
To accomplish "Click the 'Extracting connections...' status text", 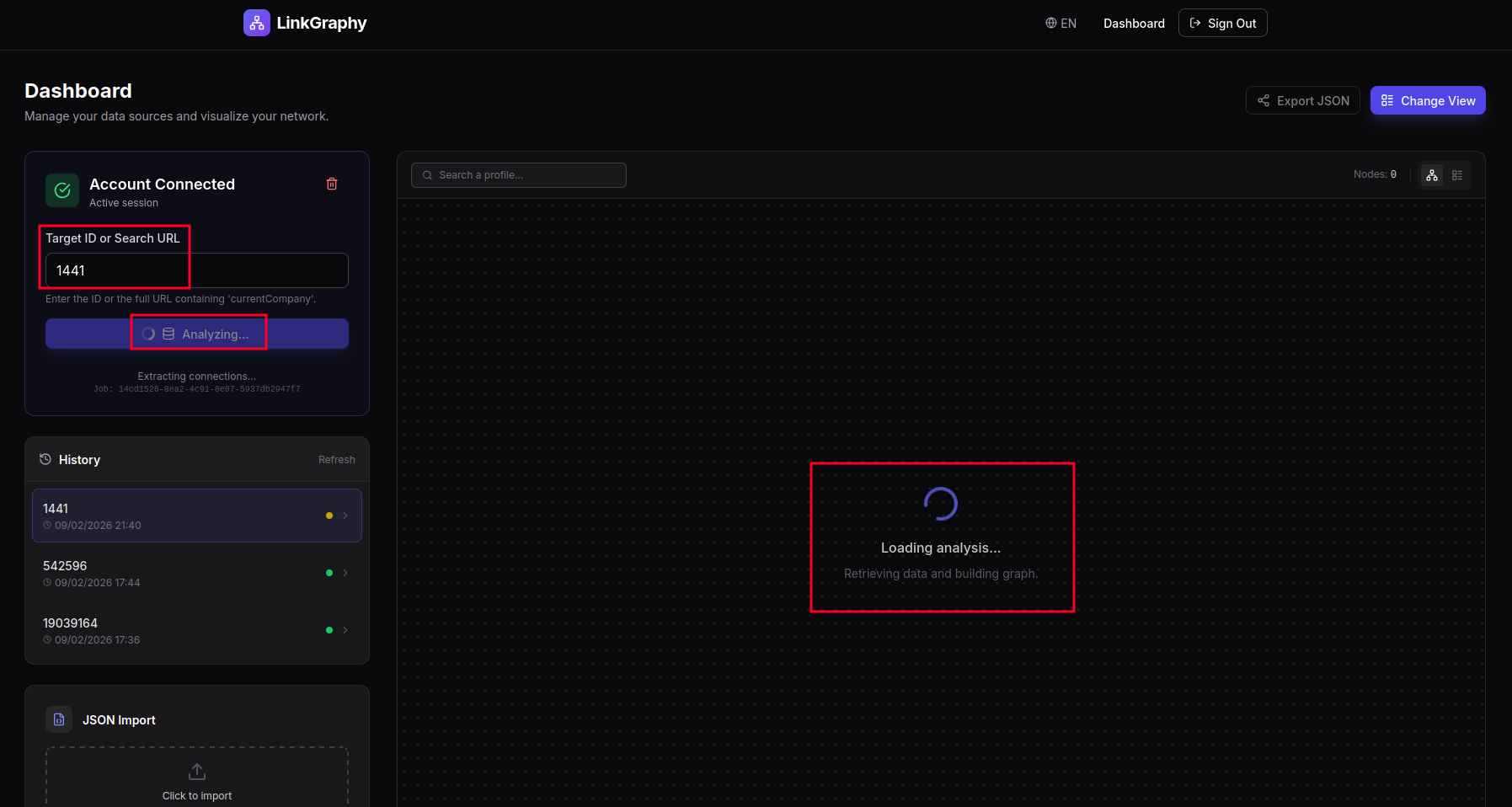I will pos(197,377).
